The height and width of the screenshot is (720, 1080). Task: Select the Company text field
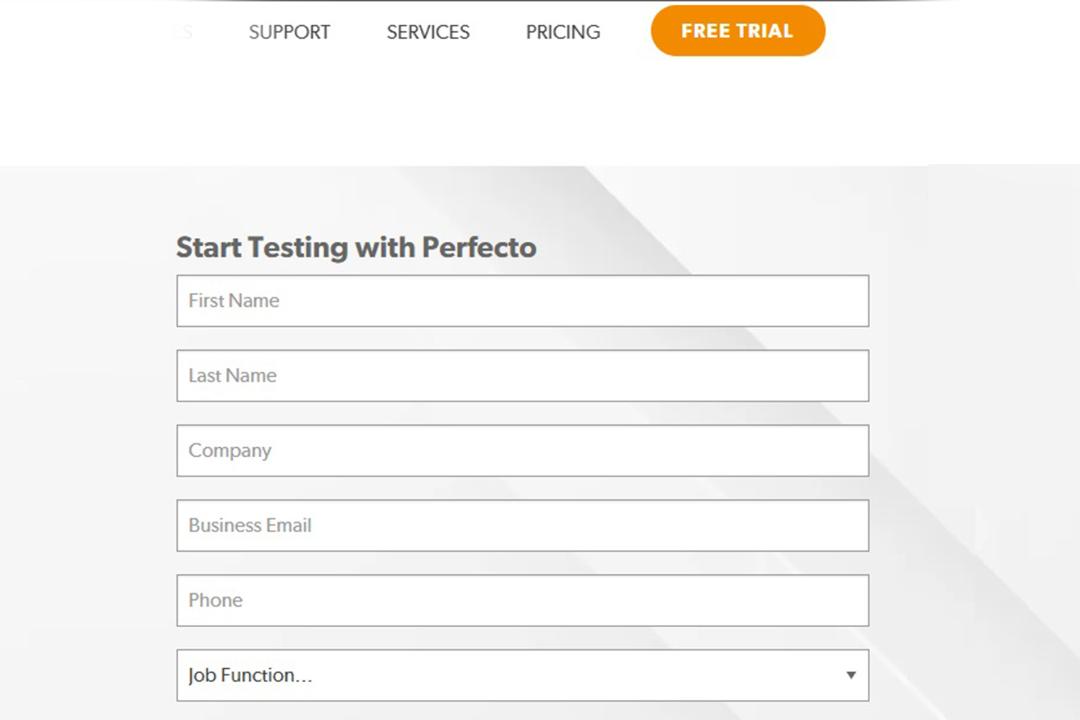[523, 451]
